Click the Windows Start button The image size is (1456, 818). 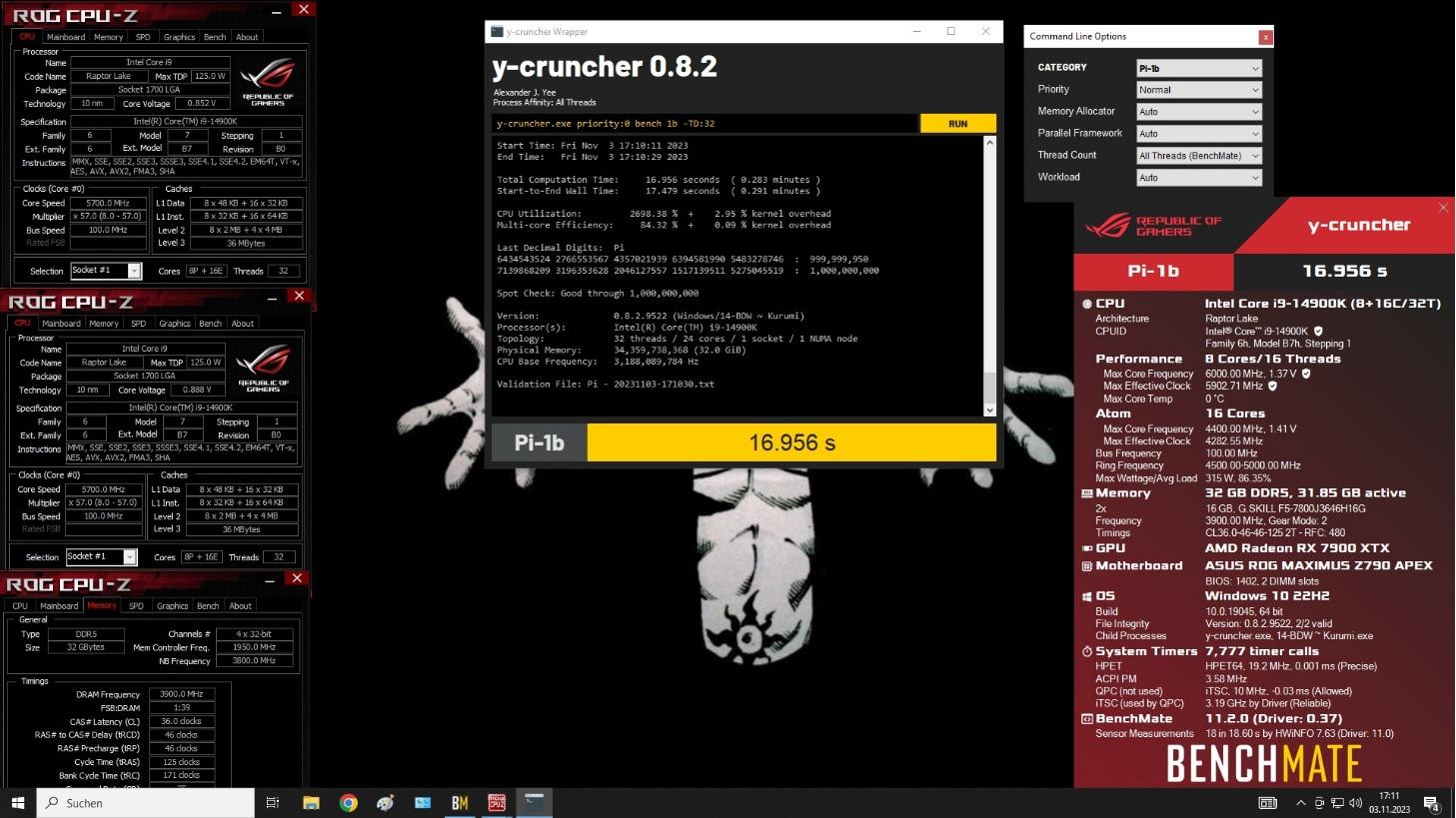point(18,802)
